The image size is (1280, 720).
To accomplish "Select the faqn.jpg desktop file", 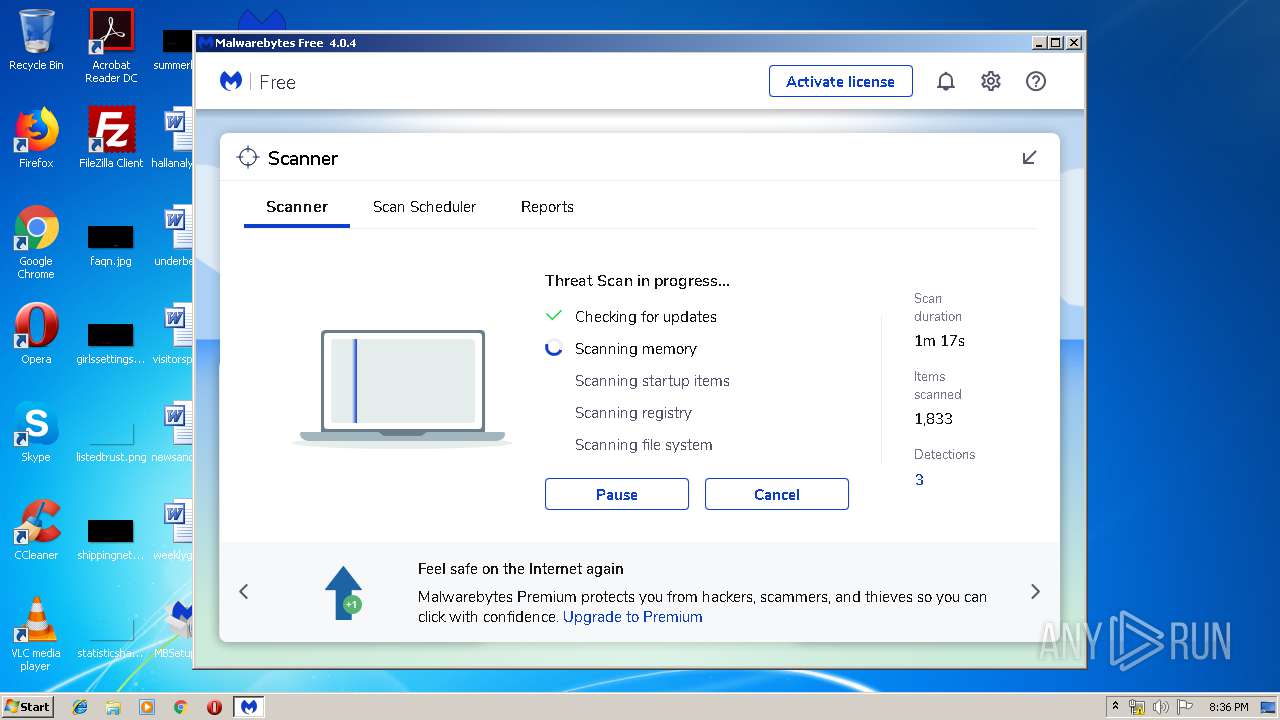I will tap(111, 246).
